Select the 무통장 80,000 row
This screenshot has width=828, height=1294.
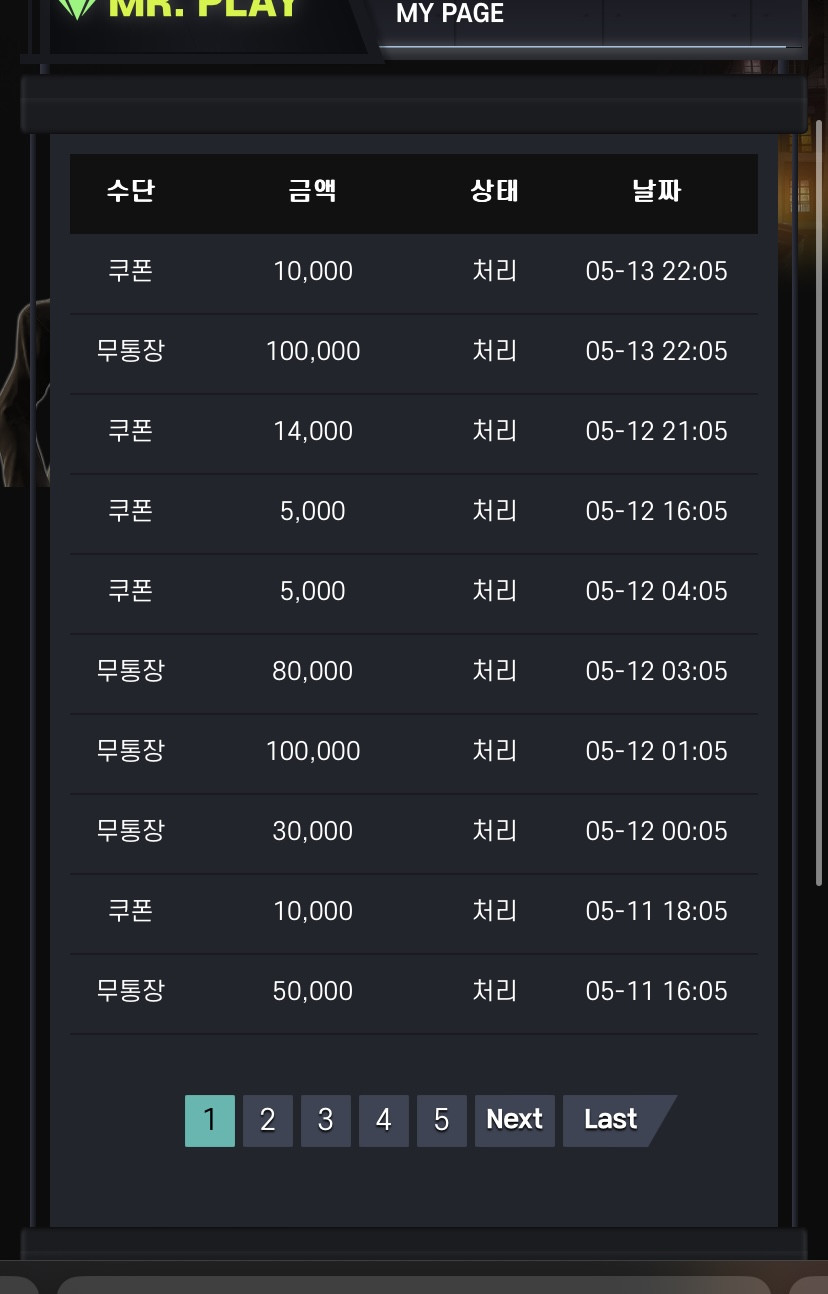pos(413,672)
